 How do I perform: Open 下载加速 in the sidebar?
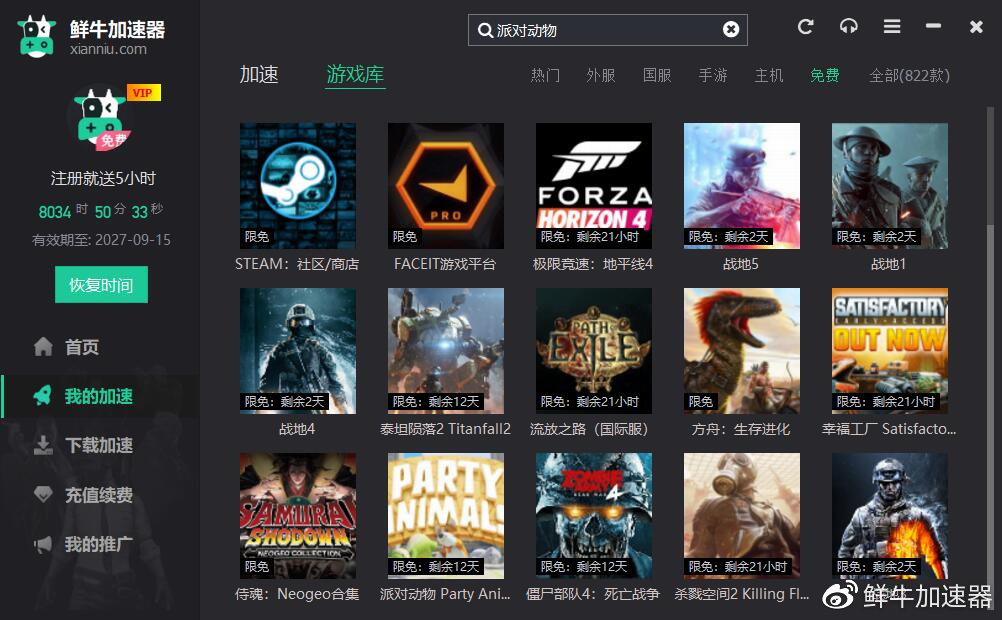coord(100,445)
